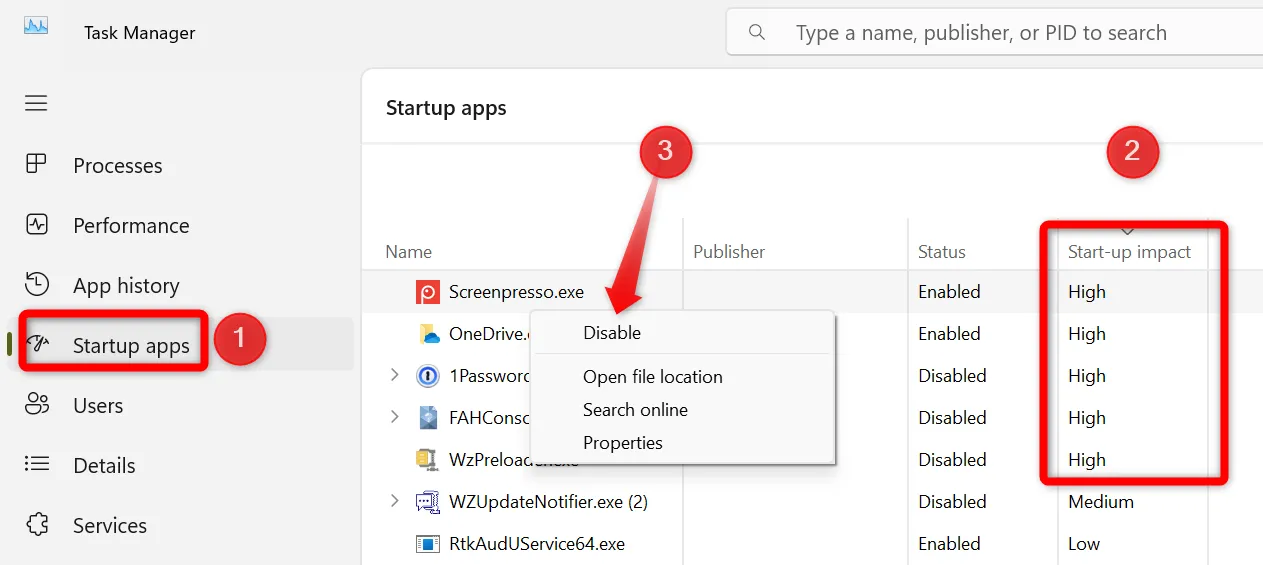Click the OneDrive cloud icon
Viewport: 1263px width, 565px height.
[428, 334]
